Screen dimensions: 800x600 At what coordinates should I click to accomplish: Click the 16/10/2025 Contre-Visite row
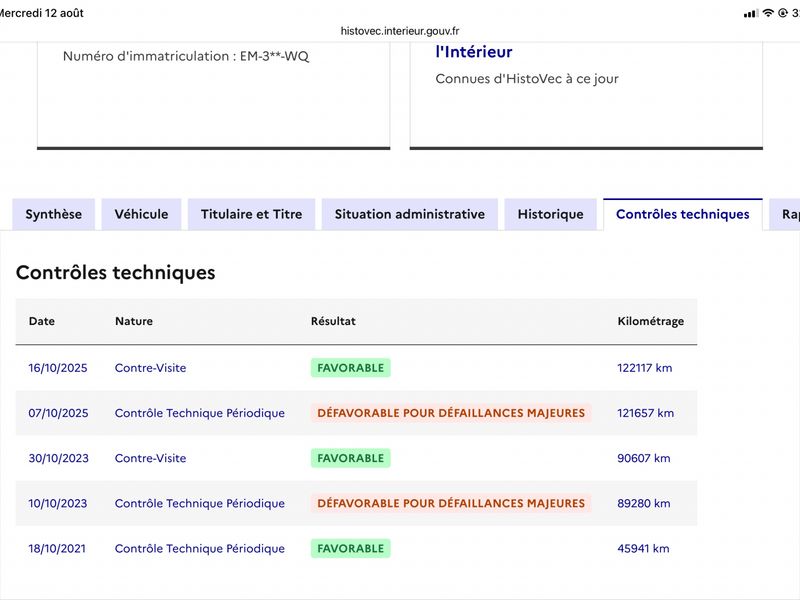point(356,368)
